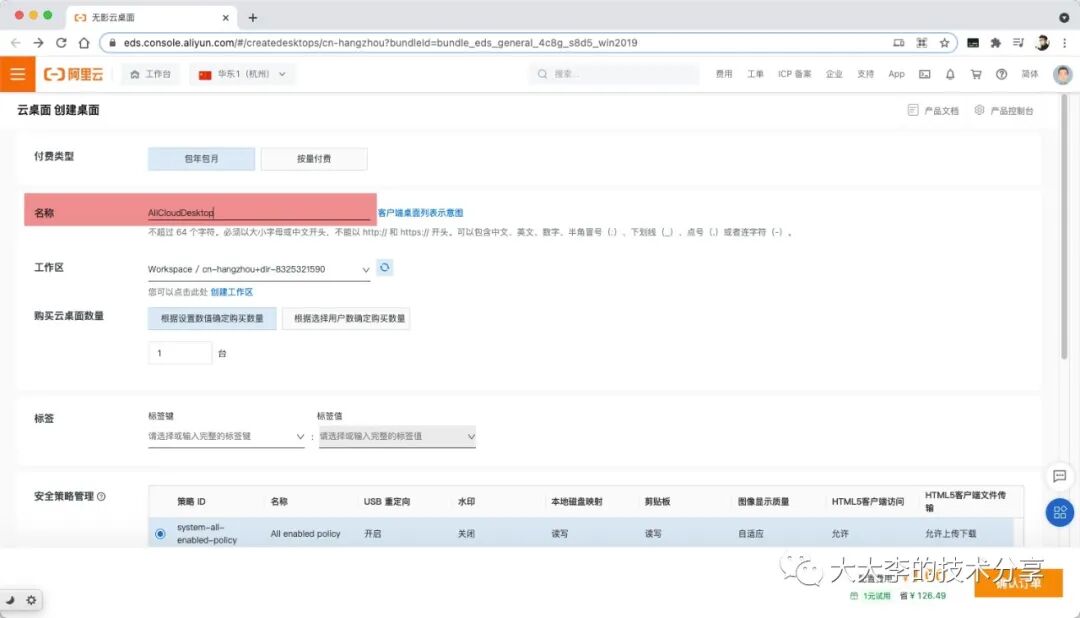Open the browser home page
1080x618 pixels.
[x=84, y=43]
